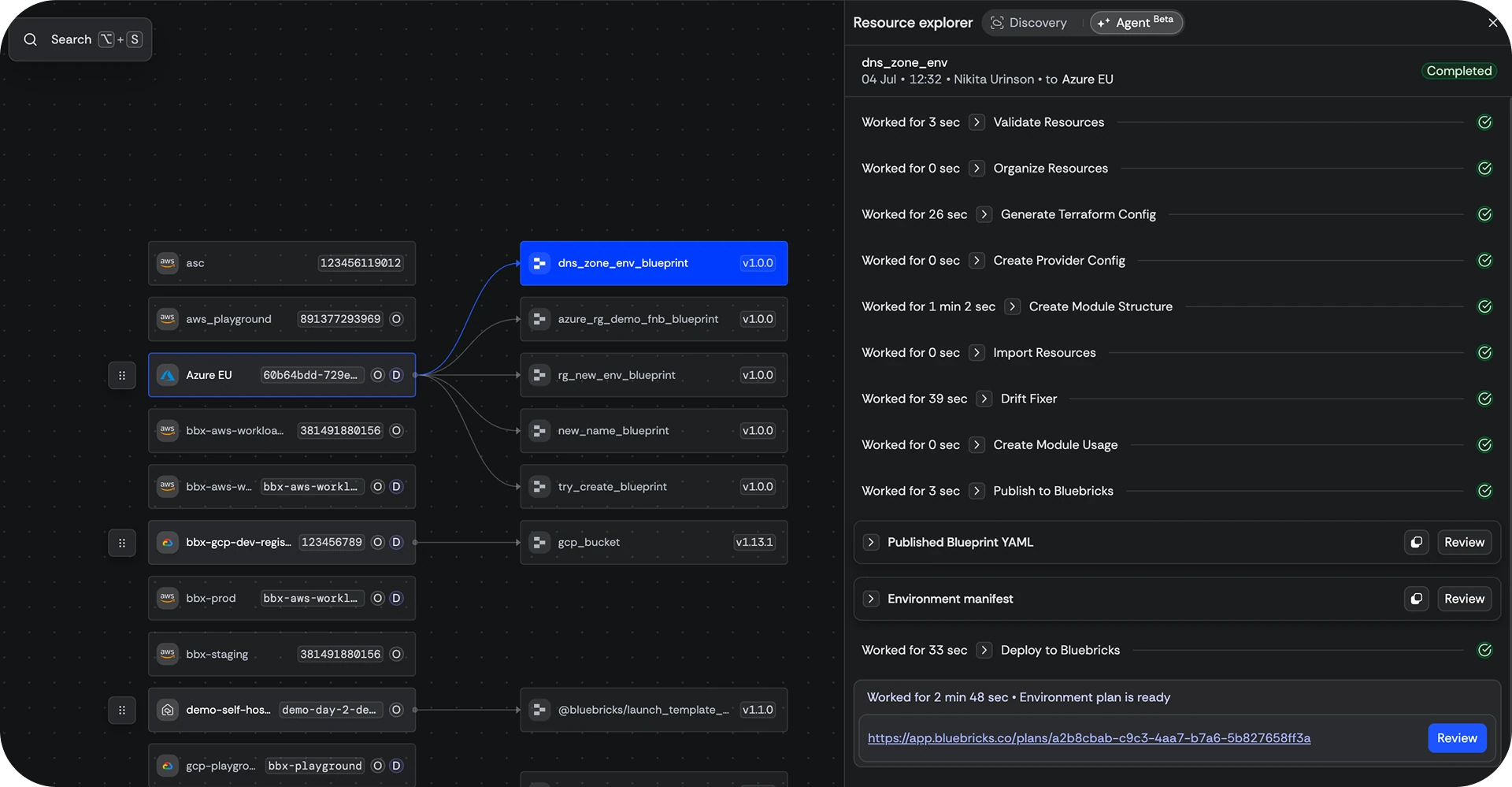Click the completed checkmark for Deploy to Bluebricks
The image size is (1512, 787).
[x=1484, y=650]
